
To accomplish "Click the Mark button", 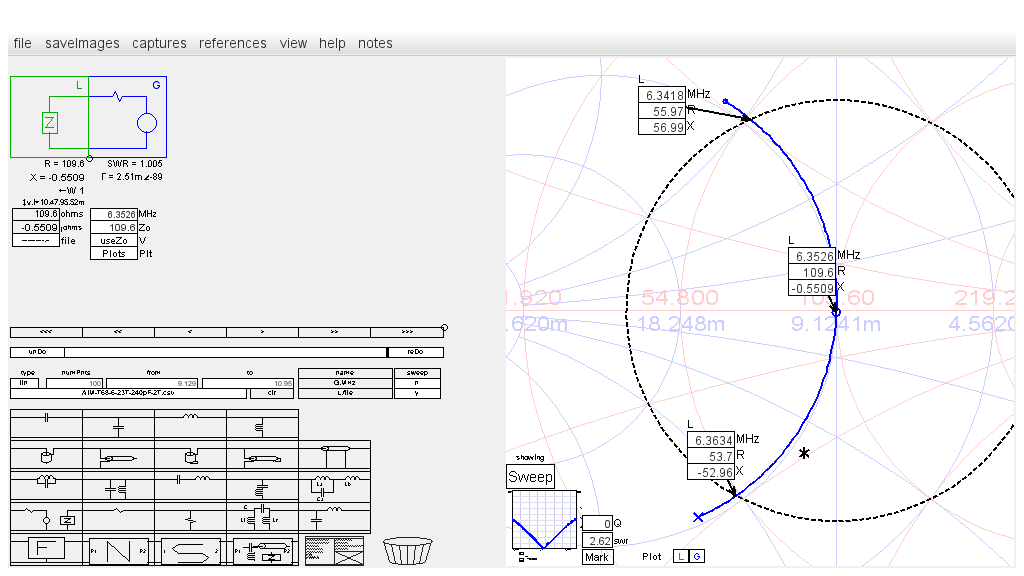I will [x=598, y=557].
